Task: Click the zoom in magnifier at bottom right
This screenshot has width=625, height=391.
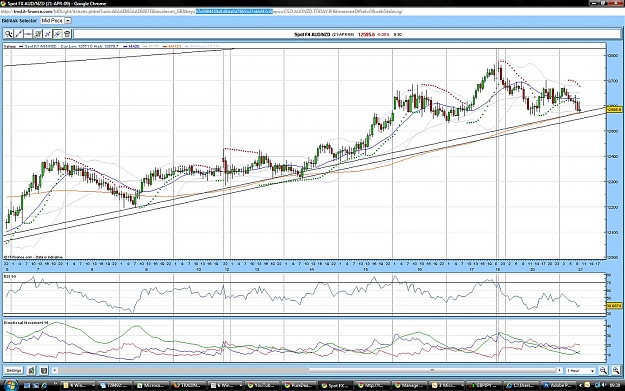Action: (616, 371)
